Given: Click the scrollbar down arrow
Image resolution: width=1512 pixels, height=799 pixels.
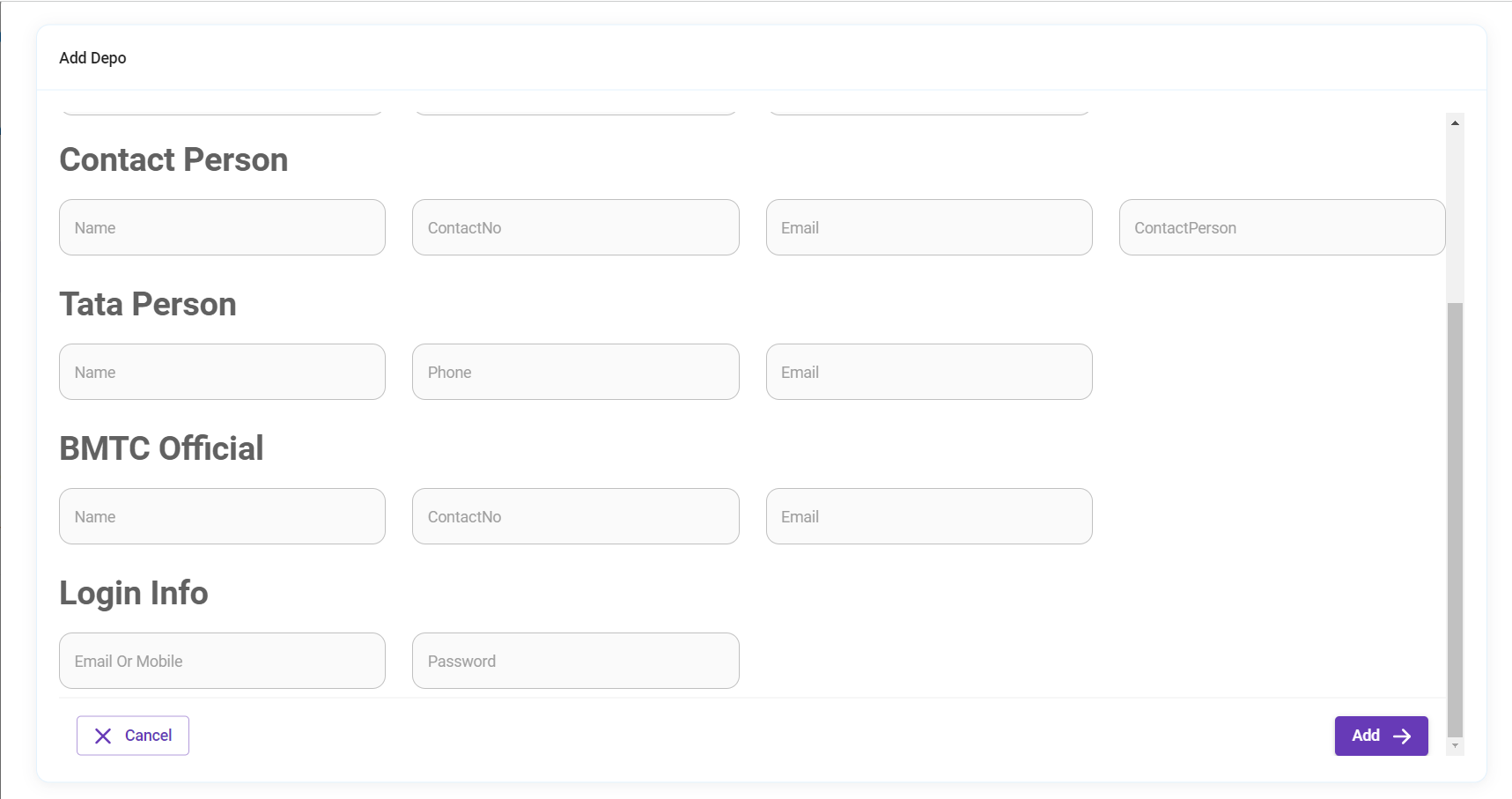Looking at the screenshot, I should [x=1455, y=746].
